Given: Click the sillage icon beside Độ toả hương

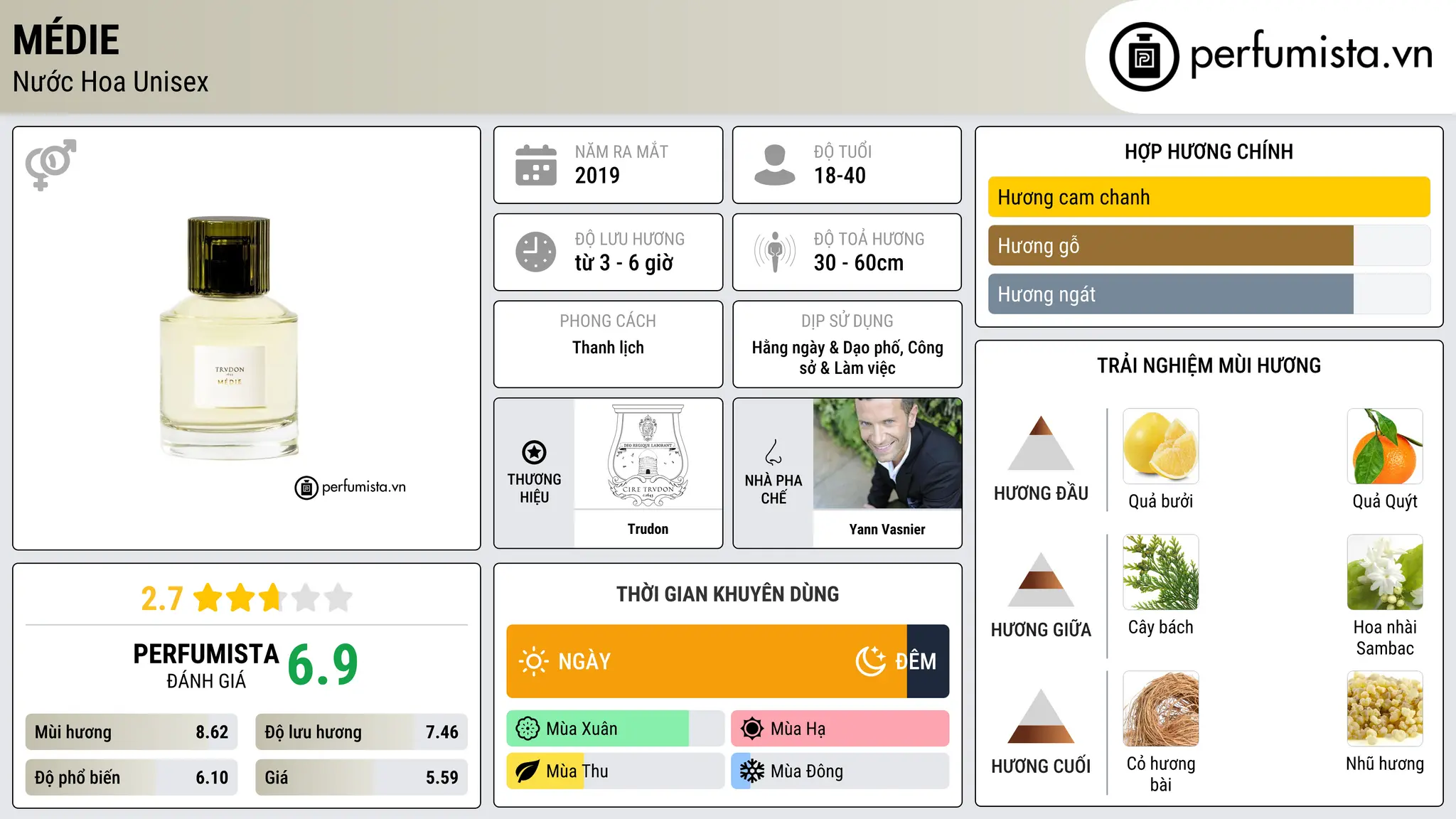Looking at the screenshot, I should 775,252.
